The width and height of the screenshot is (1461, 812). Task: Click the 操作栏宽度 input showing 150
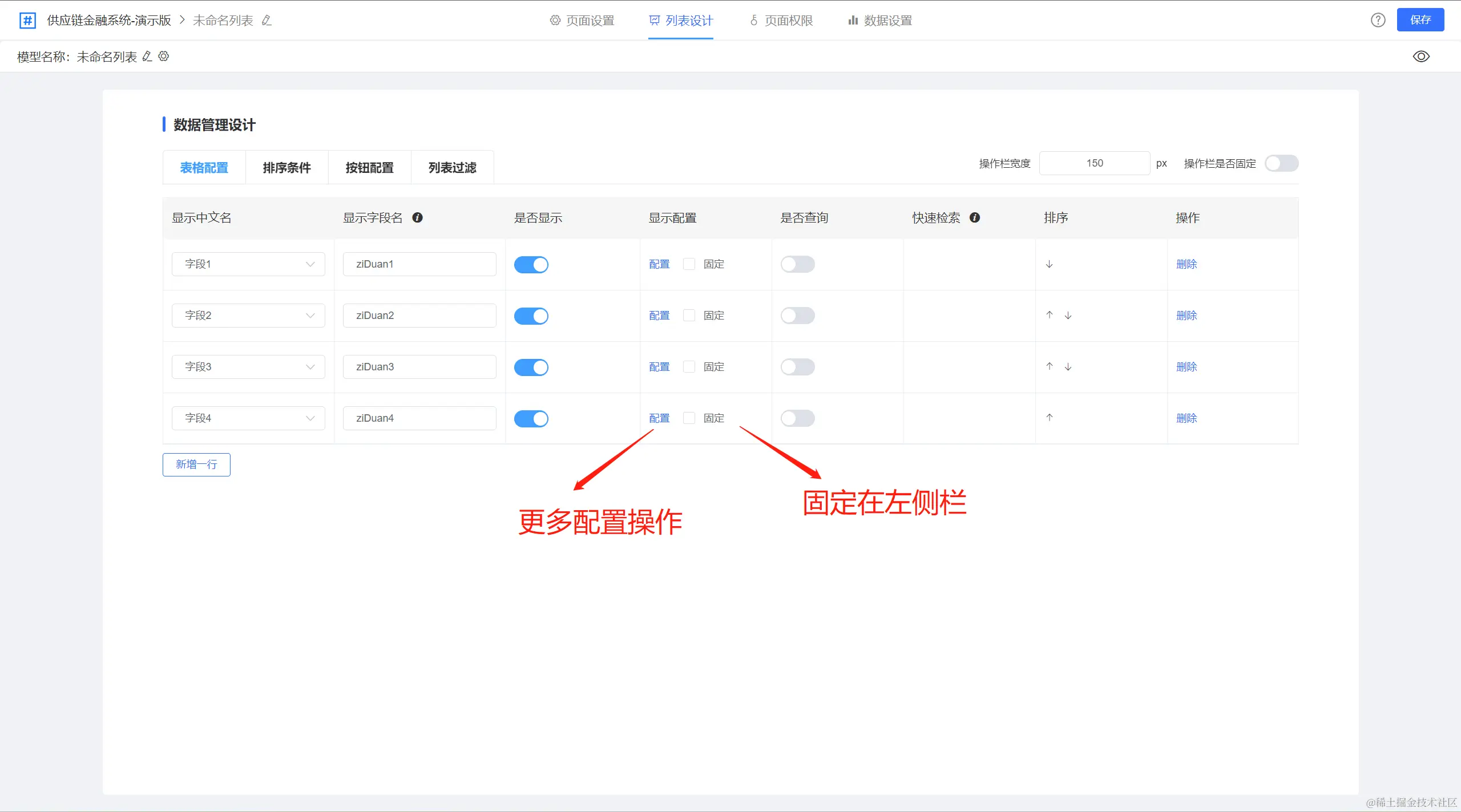(x=1094, y=163)
